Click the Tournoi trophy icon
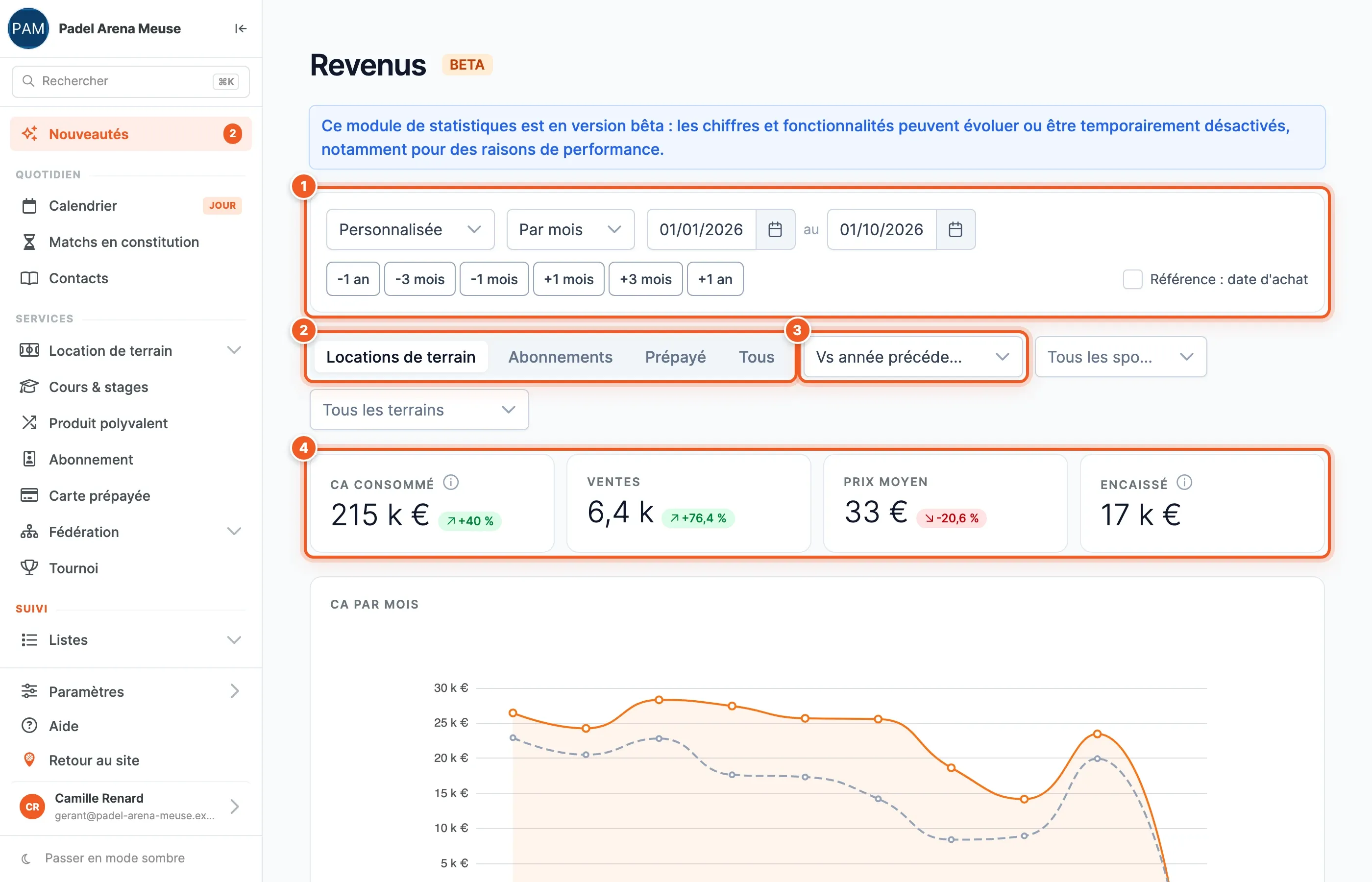1372x882 pixels. 29,567
